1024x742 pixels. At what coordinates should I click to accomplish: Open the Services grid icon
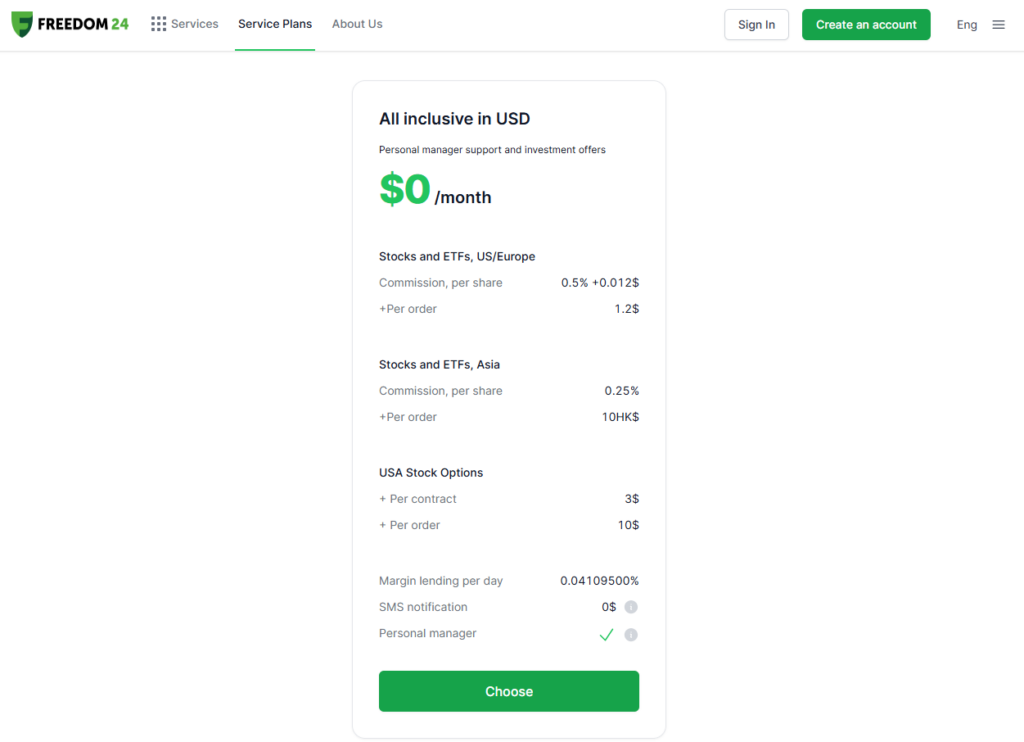157,23
